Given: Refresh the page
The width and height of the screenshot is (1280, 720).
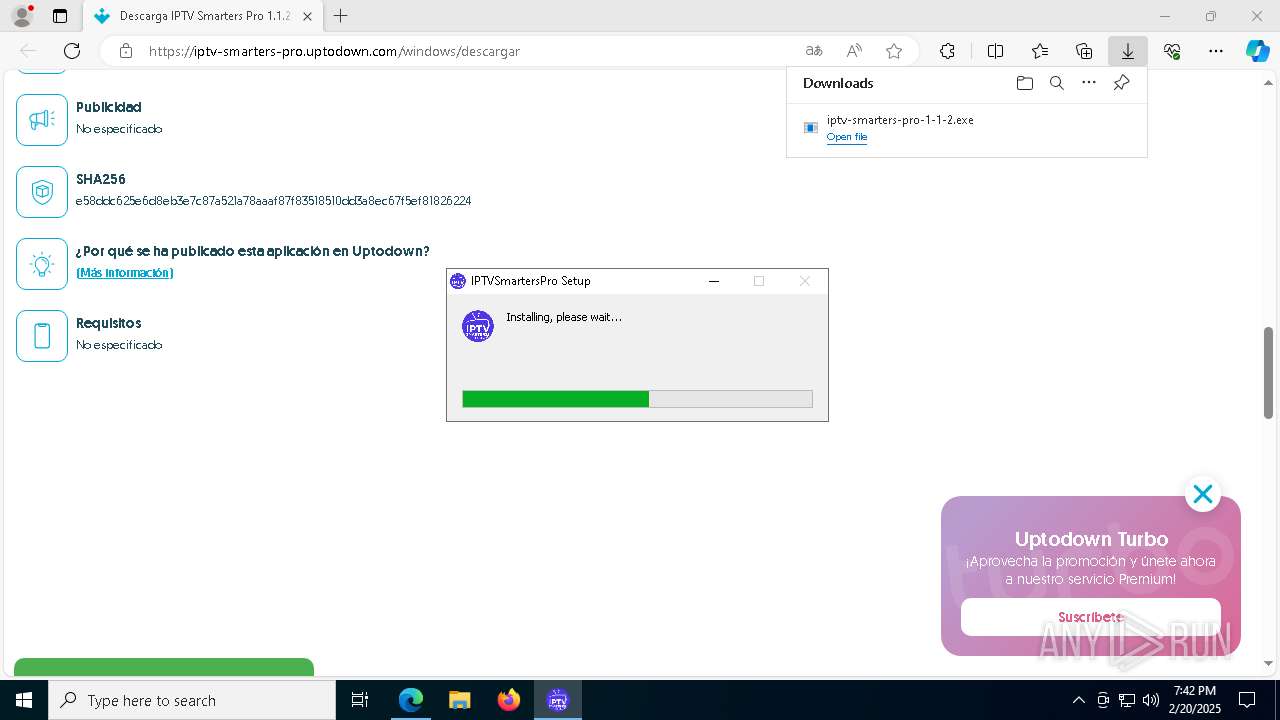Looking at the screenshot, I should pos(72,51).
